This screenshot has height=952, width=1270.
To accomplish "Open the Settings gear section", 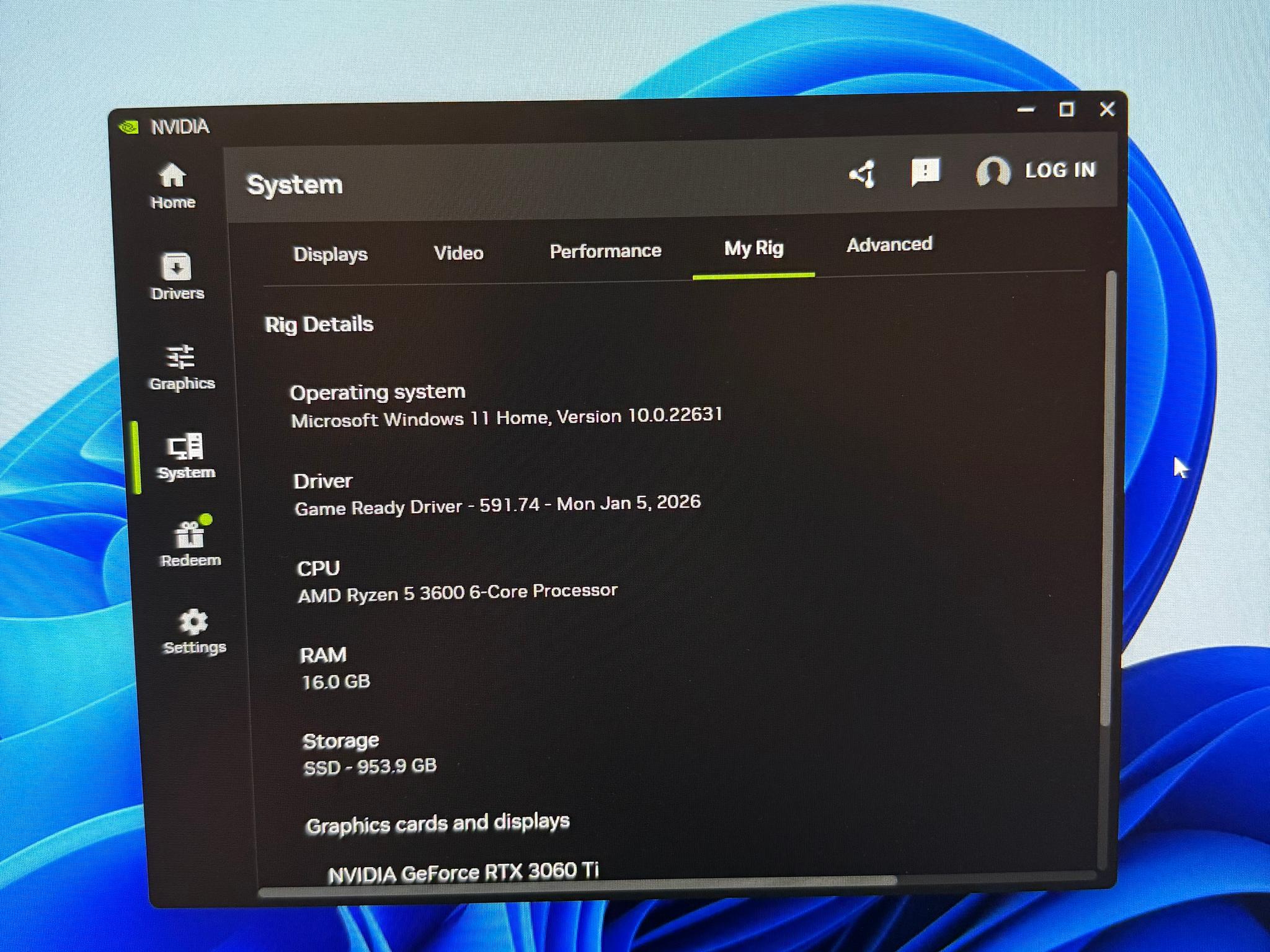I will (x=194, y=632).
